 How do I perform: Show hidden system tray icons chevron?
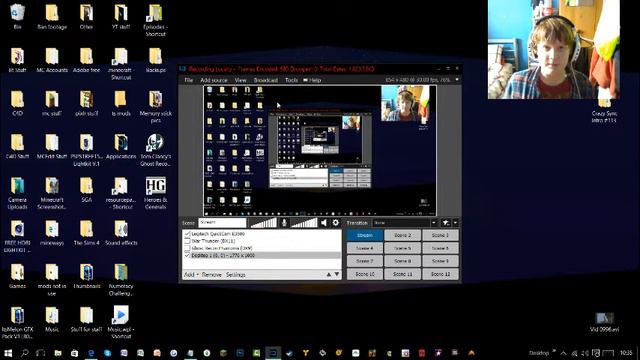[563, 353]
